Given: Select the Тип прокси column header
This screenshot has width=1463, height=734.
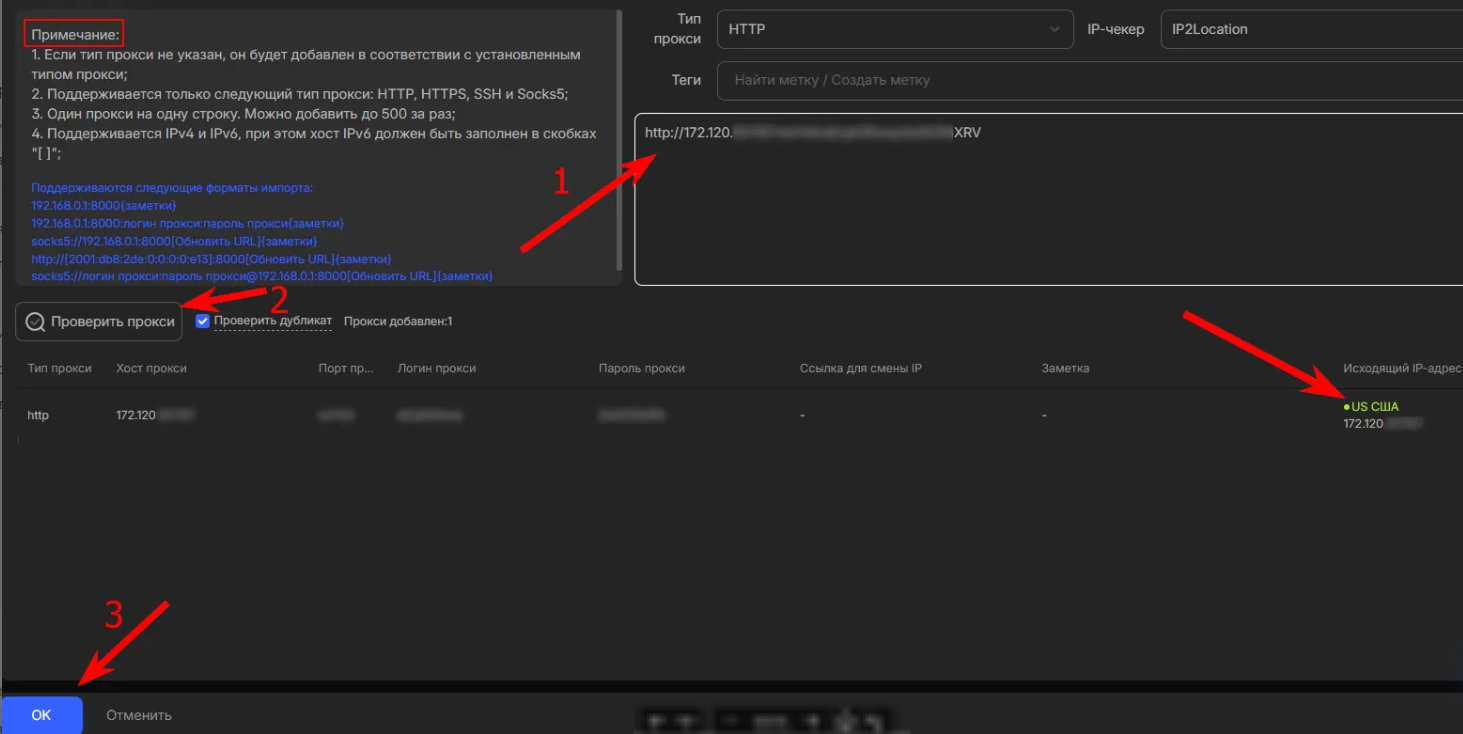Looking at the screenshot, I should click(x=59, y=368).
